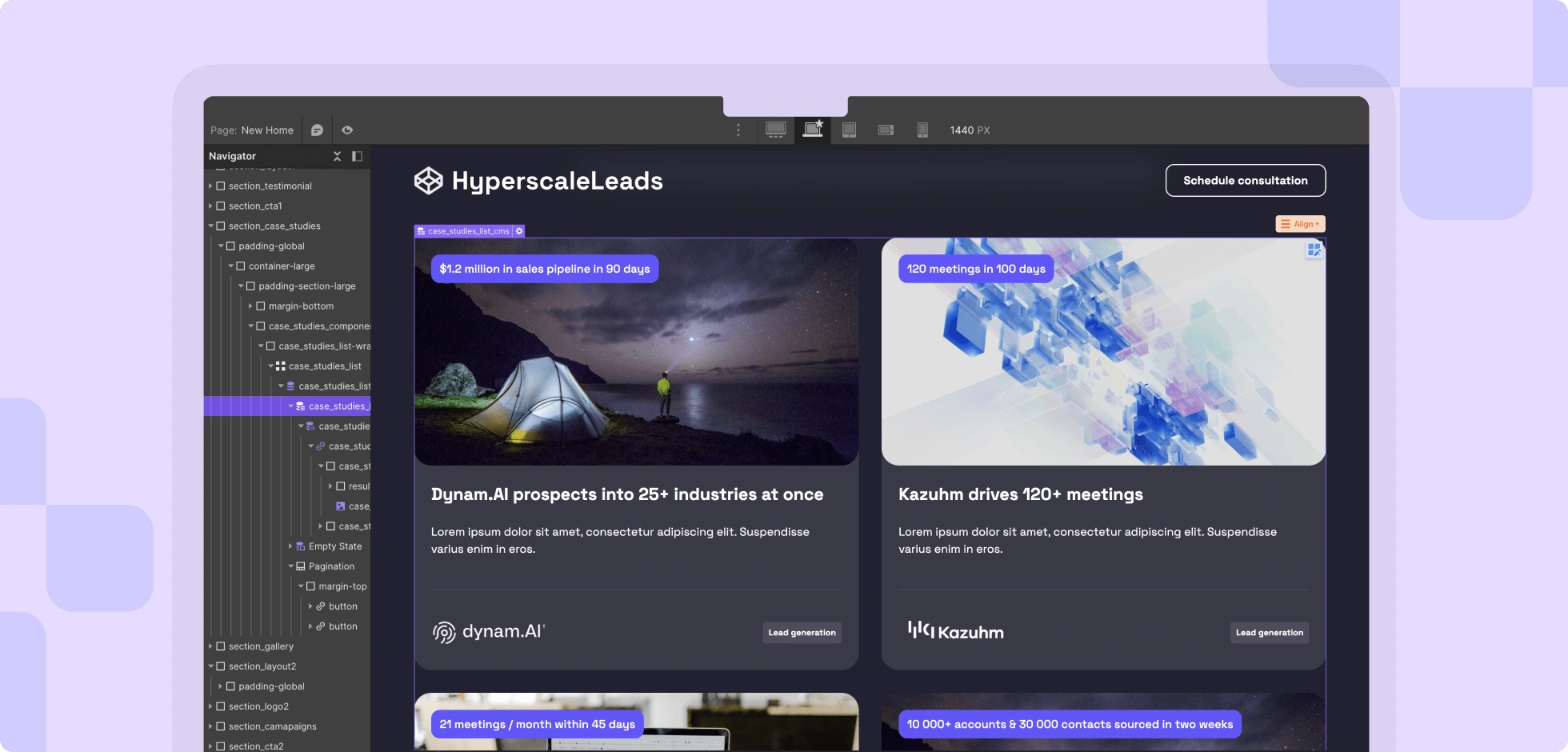Click the HyperscaleLeads brand name text

558,181
